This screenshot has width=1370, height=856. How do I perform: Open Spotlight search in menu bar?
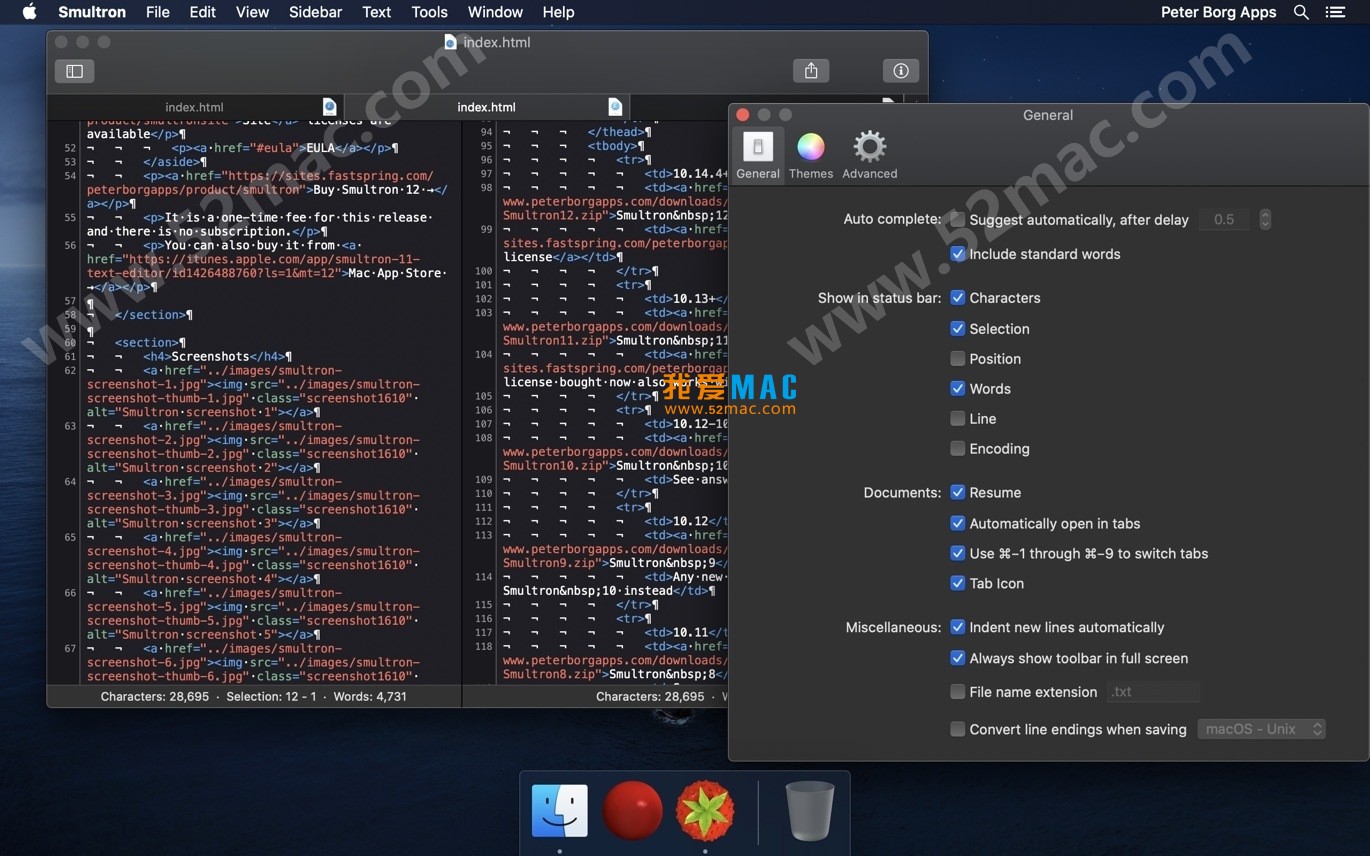pos(1301,12)
